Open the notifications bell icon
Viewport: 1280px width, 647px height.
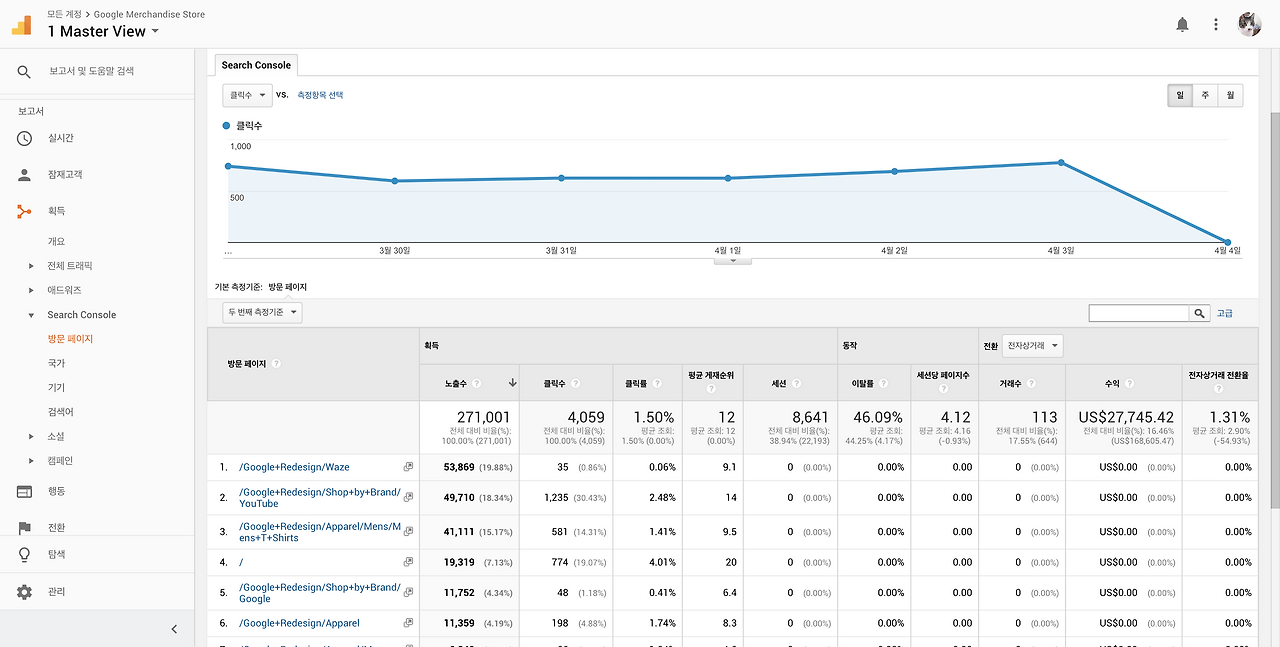[x=1182, y=23]
